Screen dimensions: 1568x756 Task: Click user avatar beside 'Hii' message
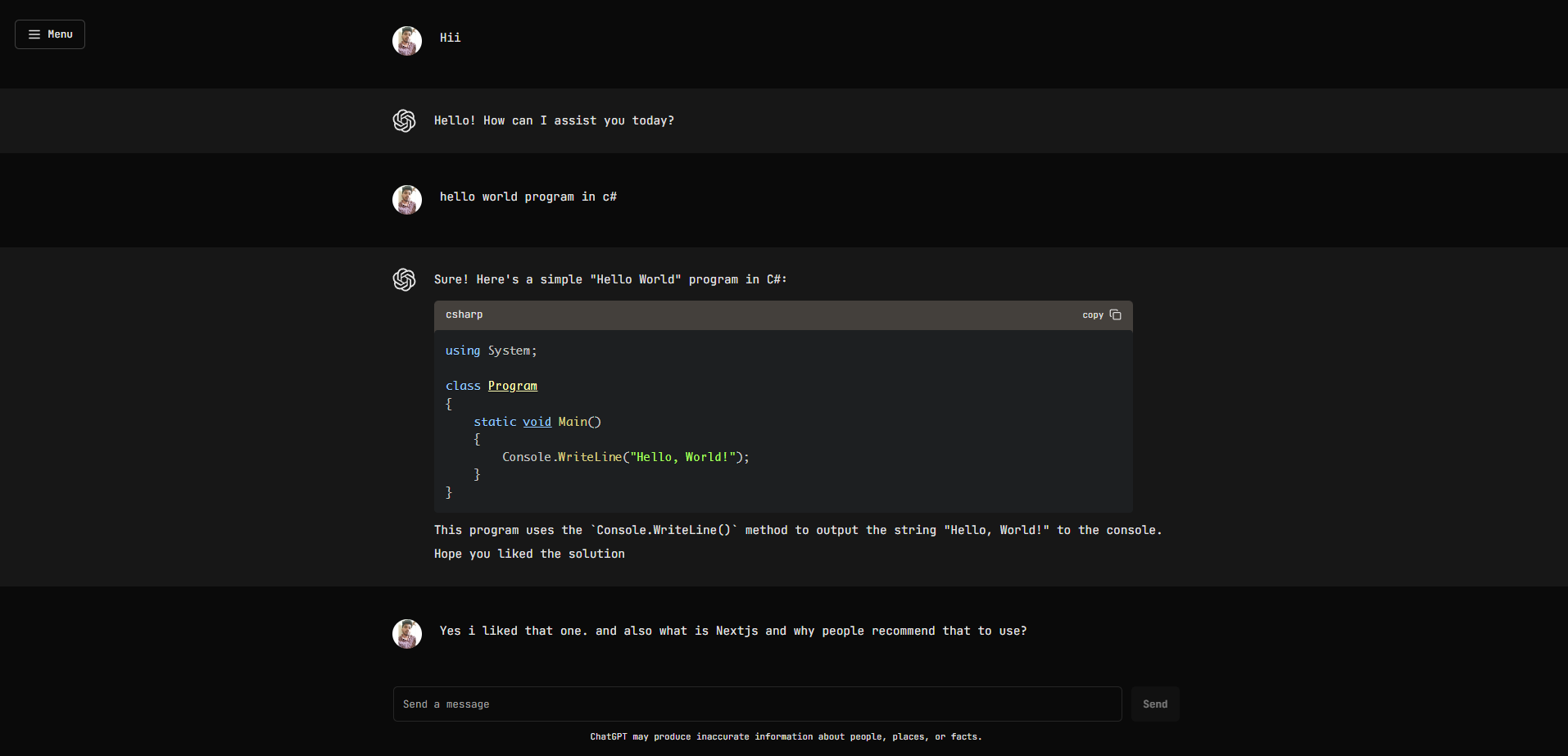click(x=407, y=41)
